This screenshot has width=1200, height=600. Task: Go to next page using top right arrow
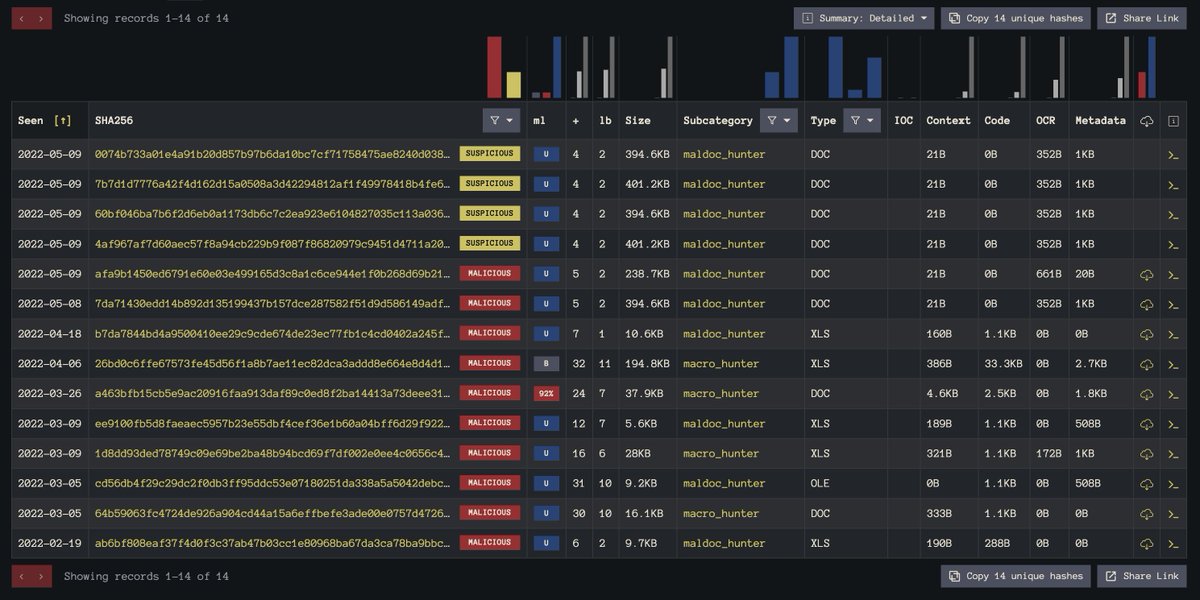pos(41,18)
